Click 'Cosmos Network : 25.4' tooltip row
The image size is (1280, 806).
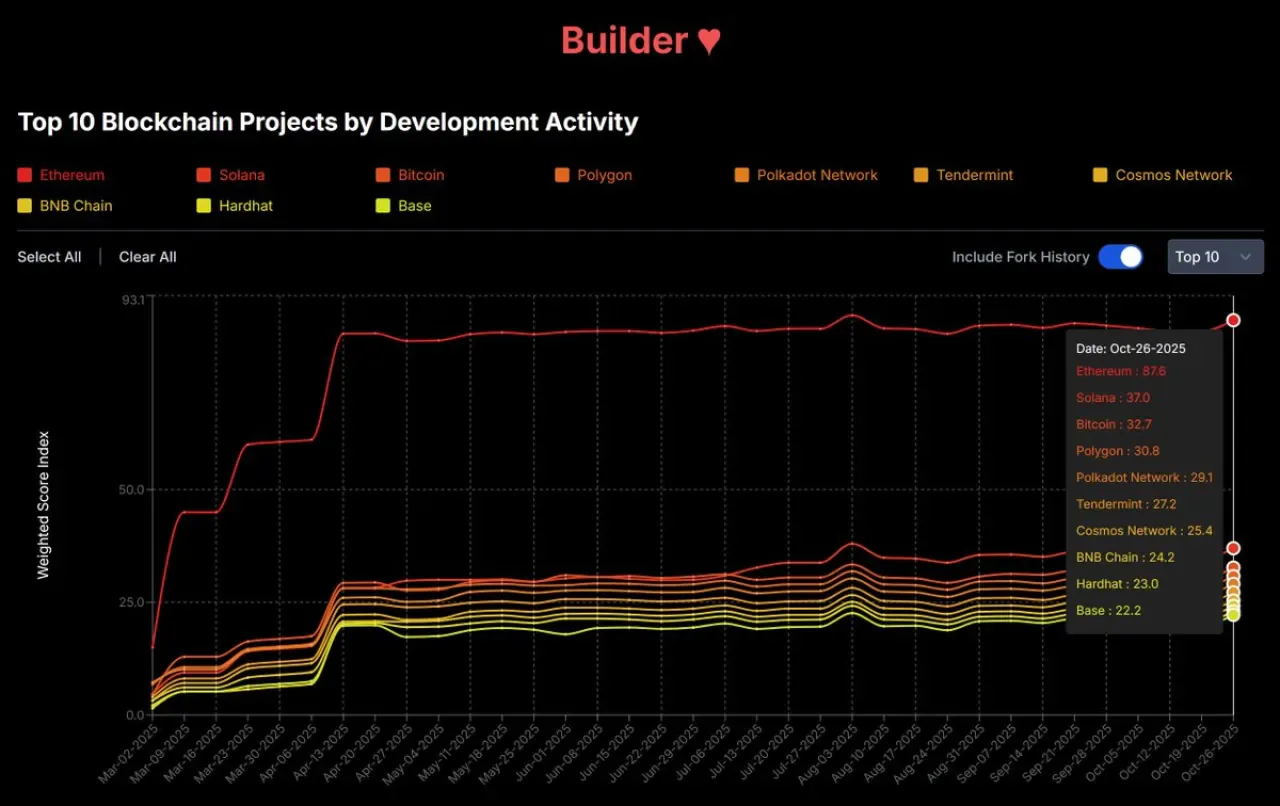(1144, 530)
